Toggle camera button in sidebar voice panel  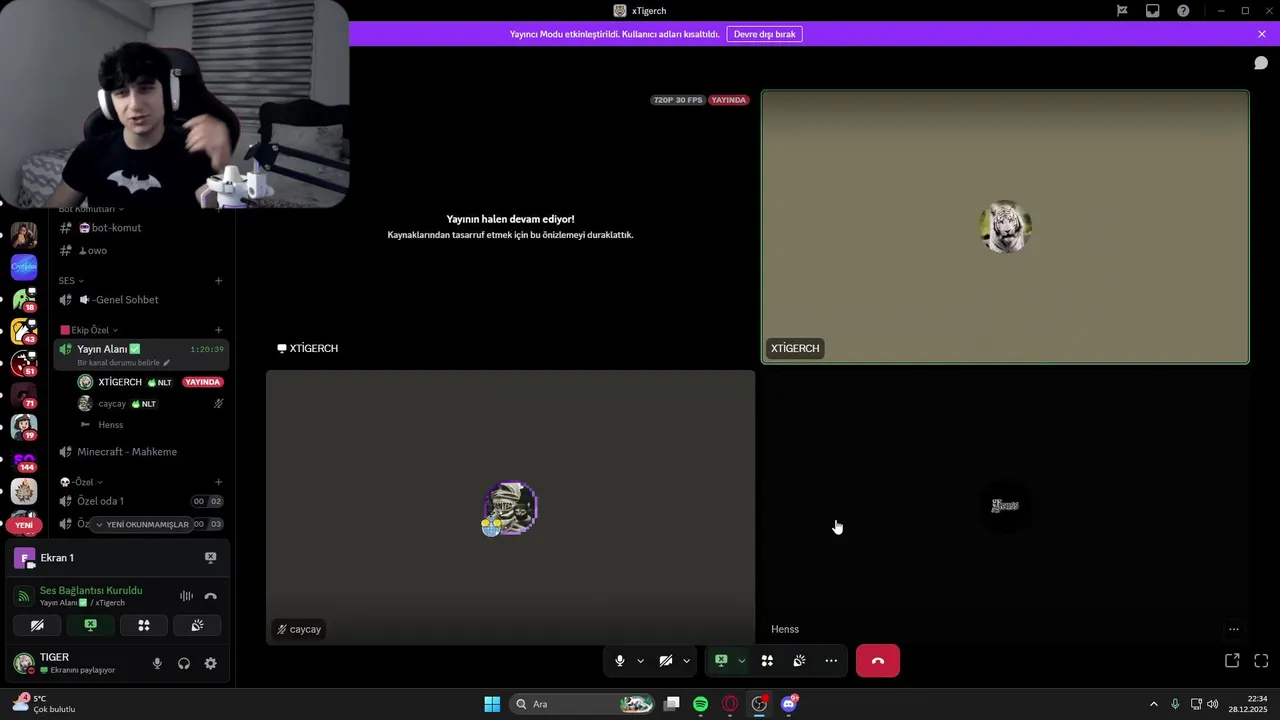point(37,626)
